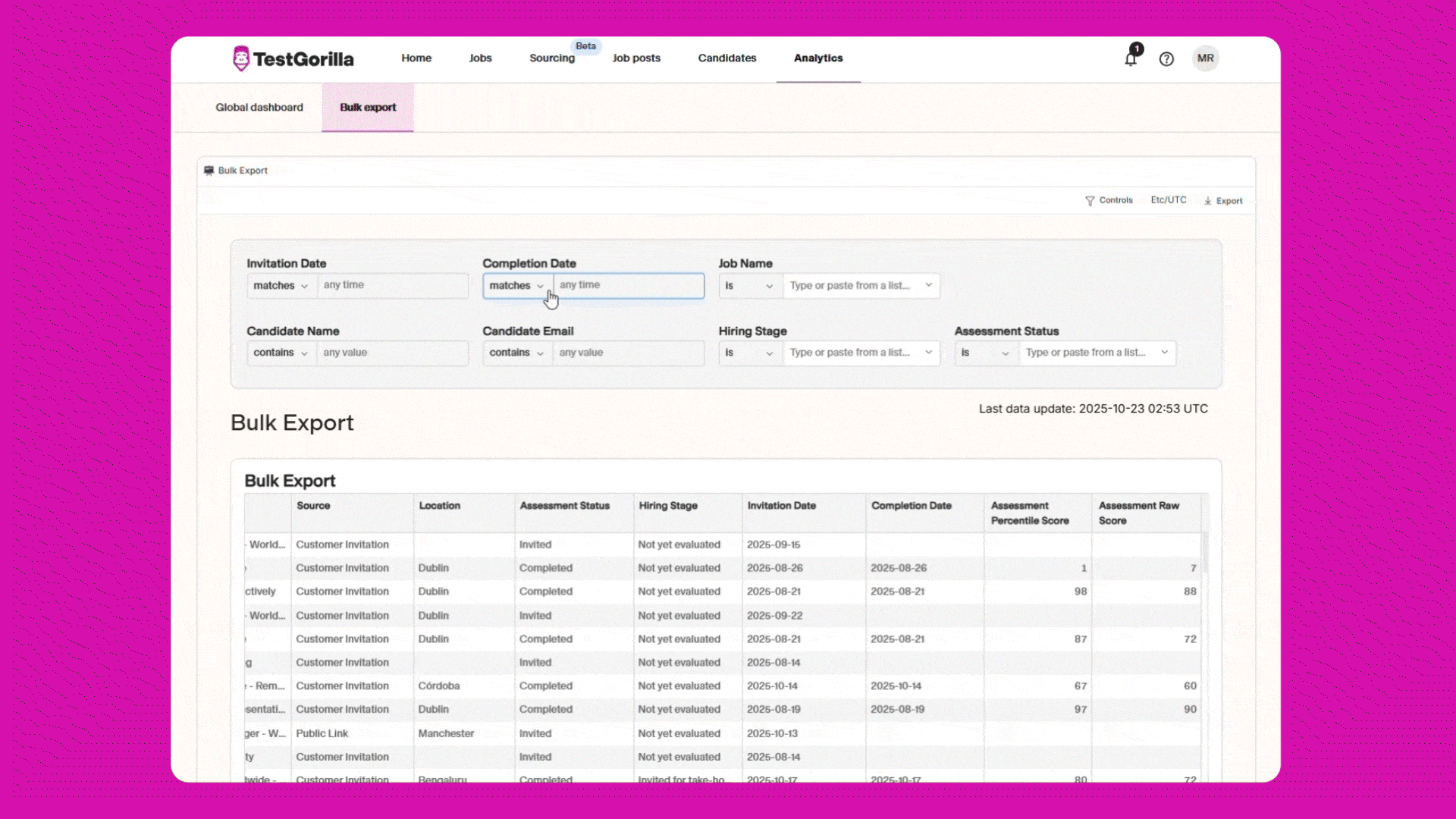Sort by Assessment Percentile Score column header
The width and height of the screenshot is (1456, 819).
coord(1030,513)
